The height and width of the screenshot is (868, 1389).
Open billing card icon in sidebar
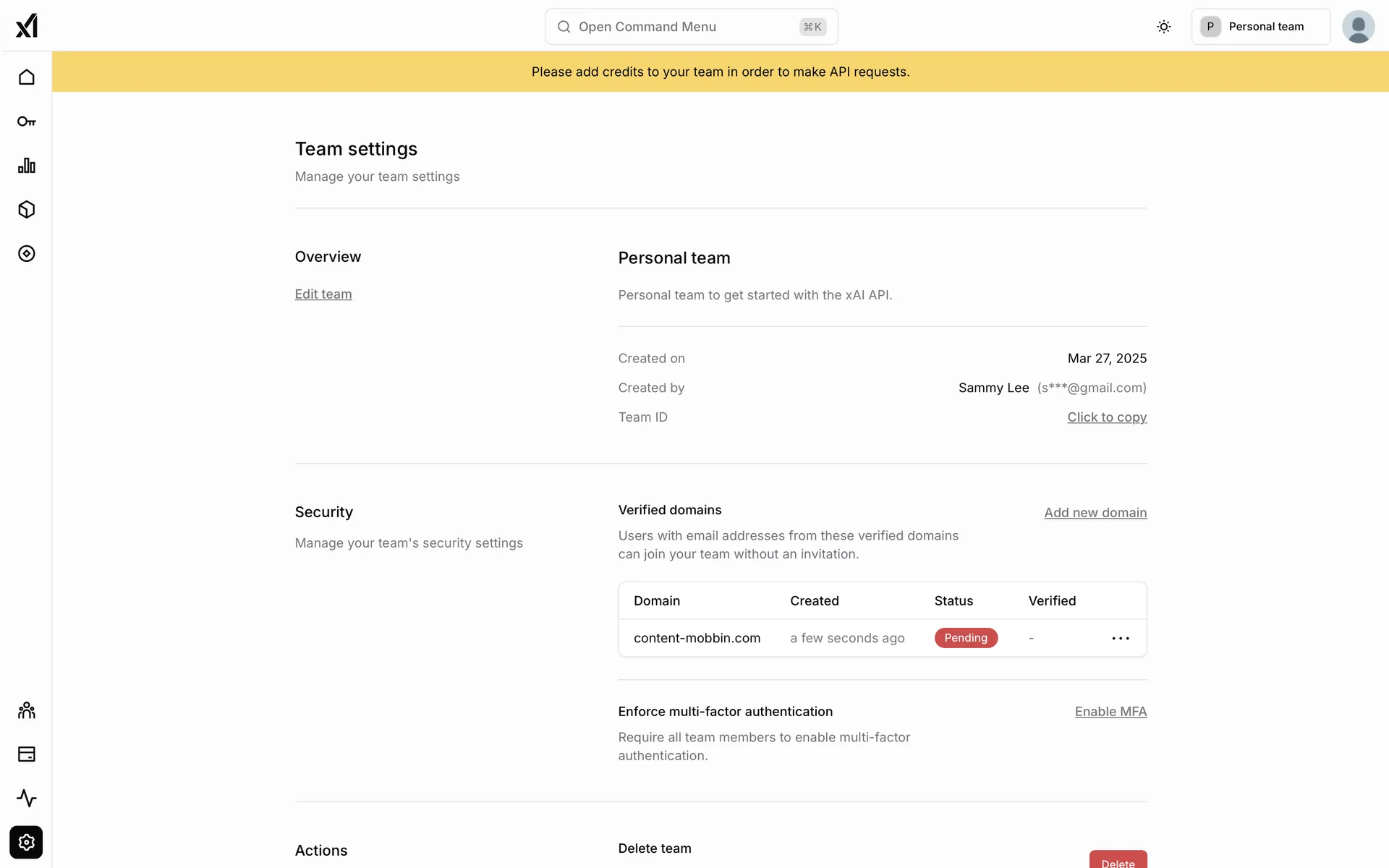point(27,754)
